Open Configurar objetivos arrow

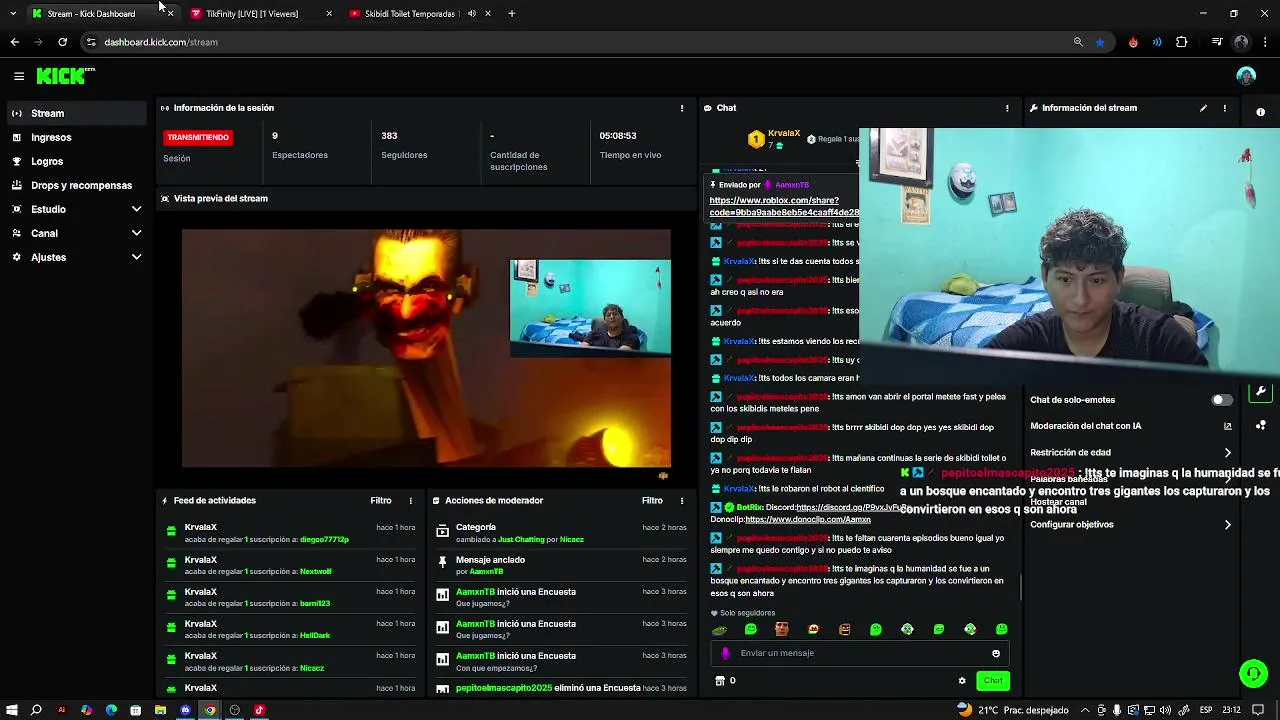1228,525
